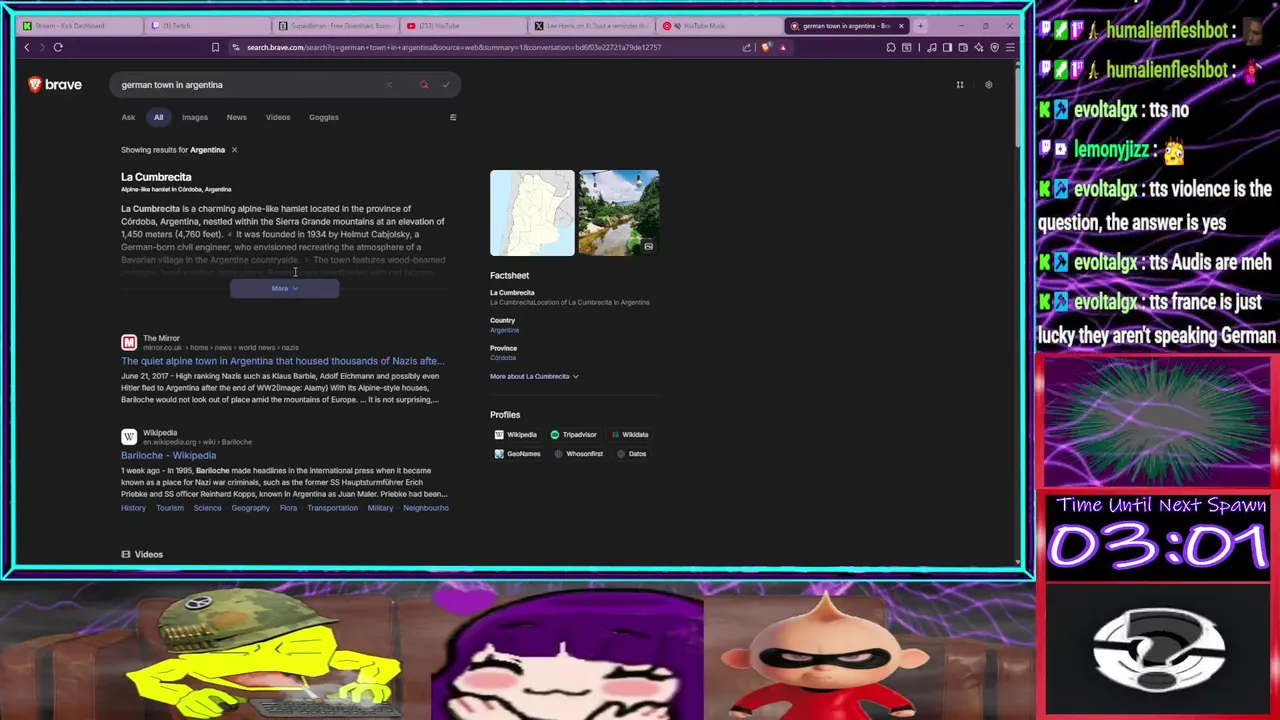Select the News search tab
The height and width of the screenshot is (720, 1280).
click(x=236, y=117)
